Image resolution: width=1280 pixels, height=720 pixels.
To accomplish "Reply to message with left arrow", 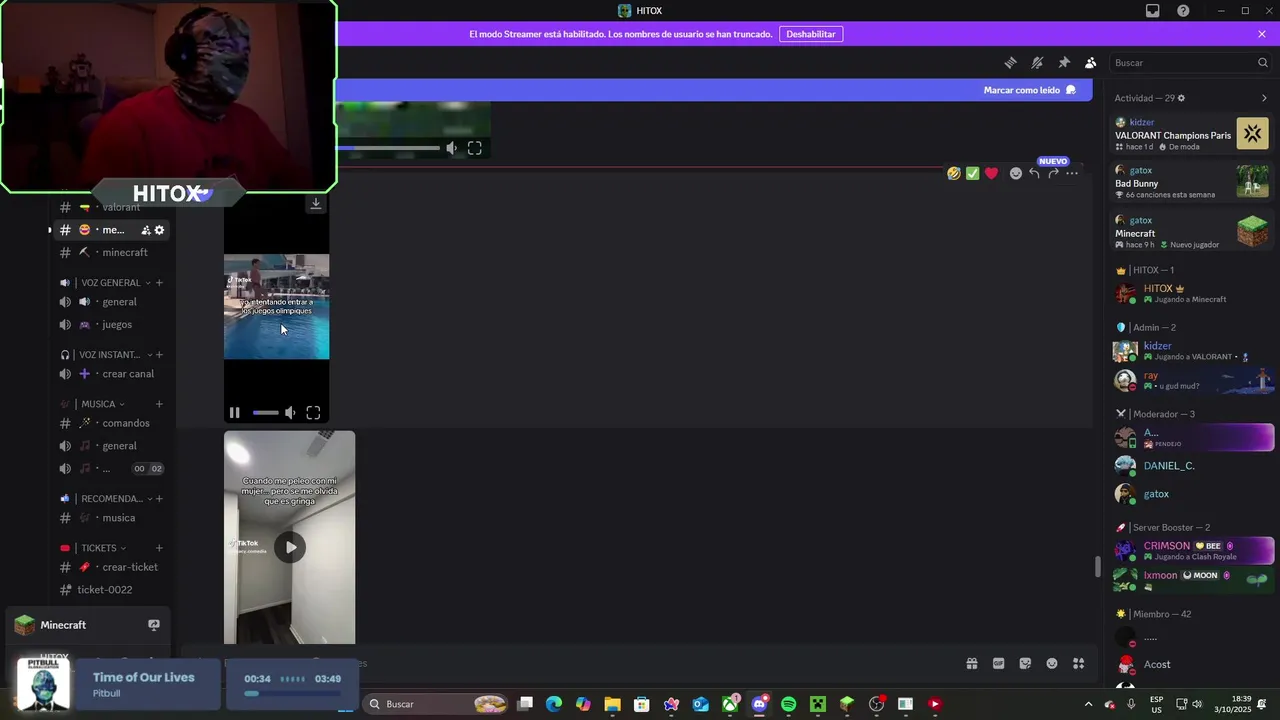I will tap(1034, 173).
